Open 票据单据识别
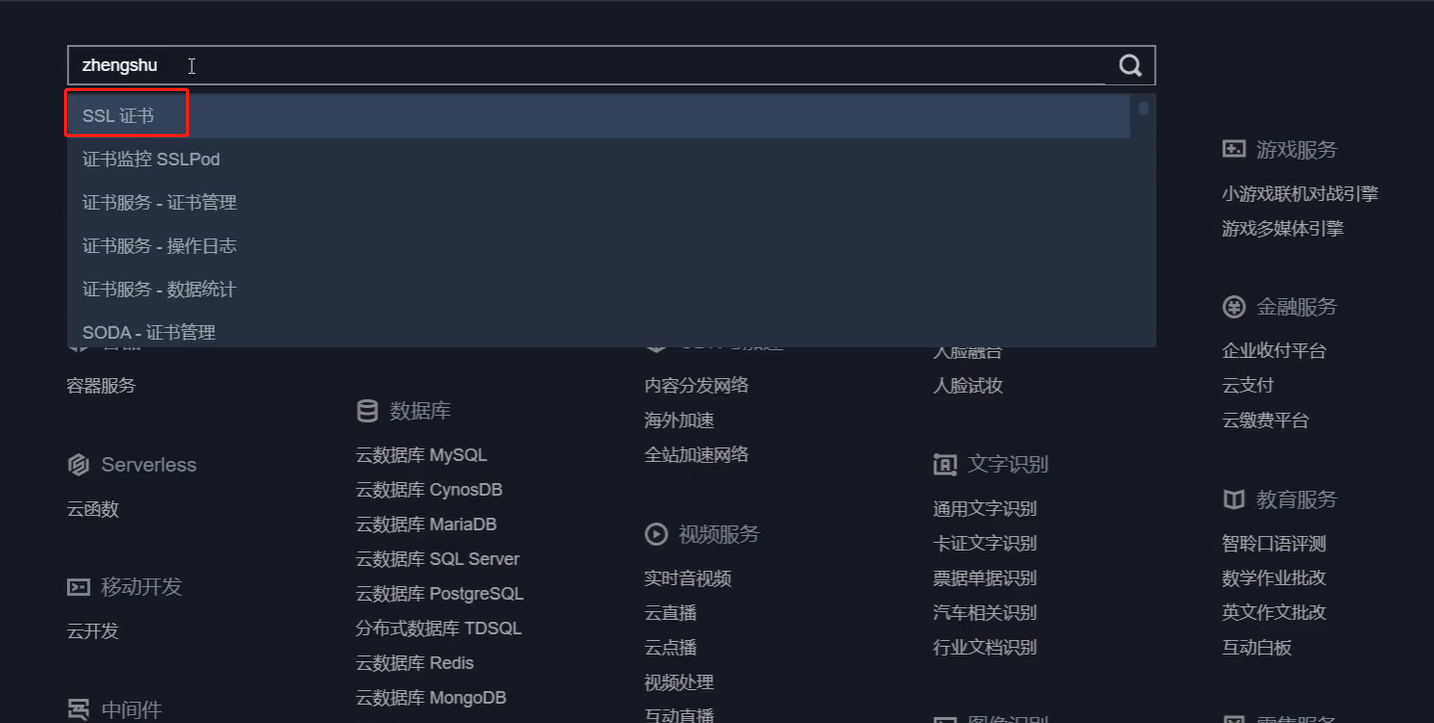Viewport: 1434px width, 723px height. click(x=985, y=578)
